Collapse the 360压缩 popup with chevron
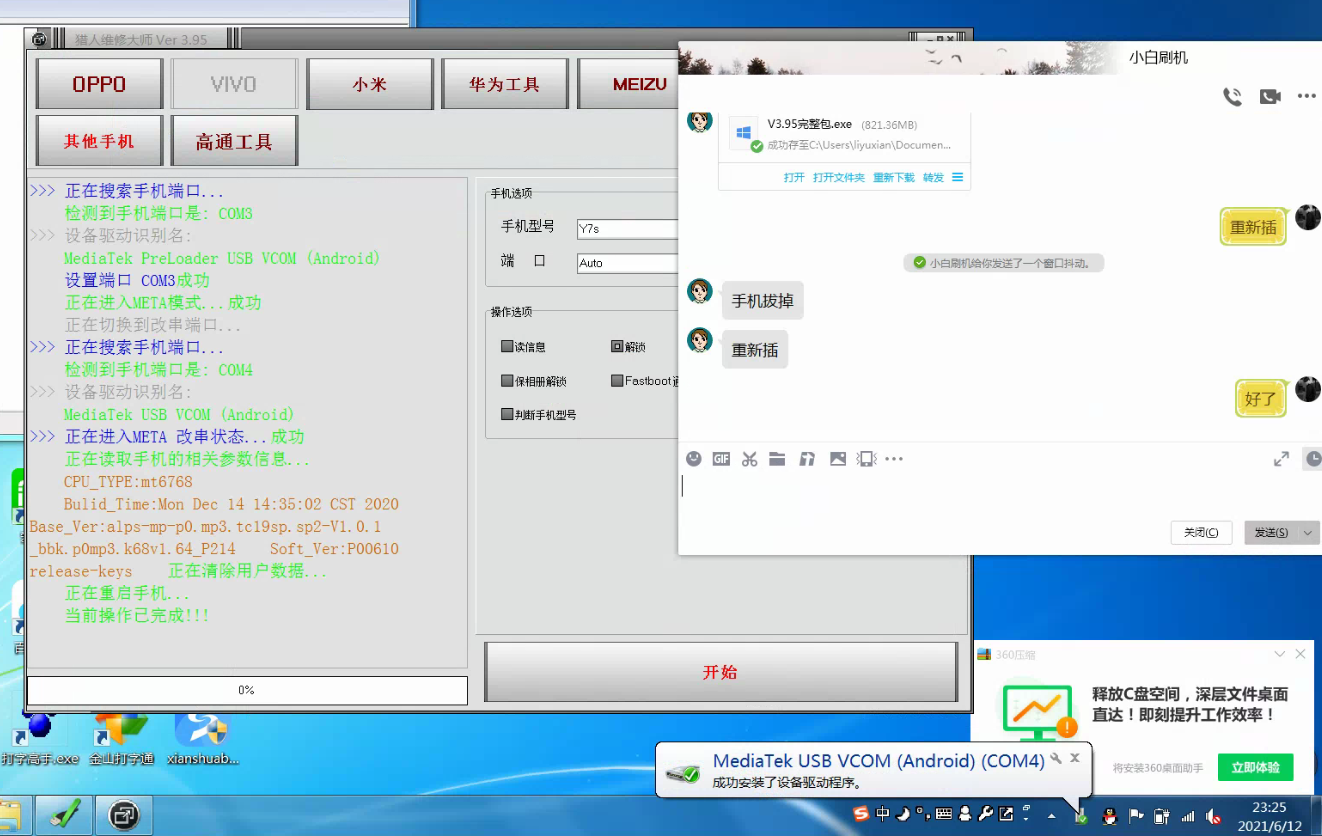 pyautogui.click(x=1279, y=654)
